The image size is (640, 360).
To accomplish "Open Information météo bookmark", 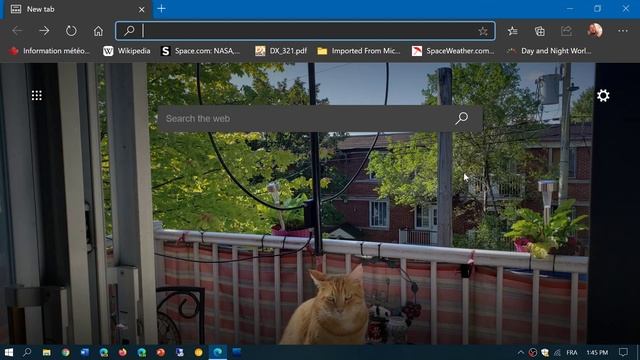I will pyautogui.click(x=49, y=51).
